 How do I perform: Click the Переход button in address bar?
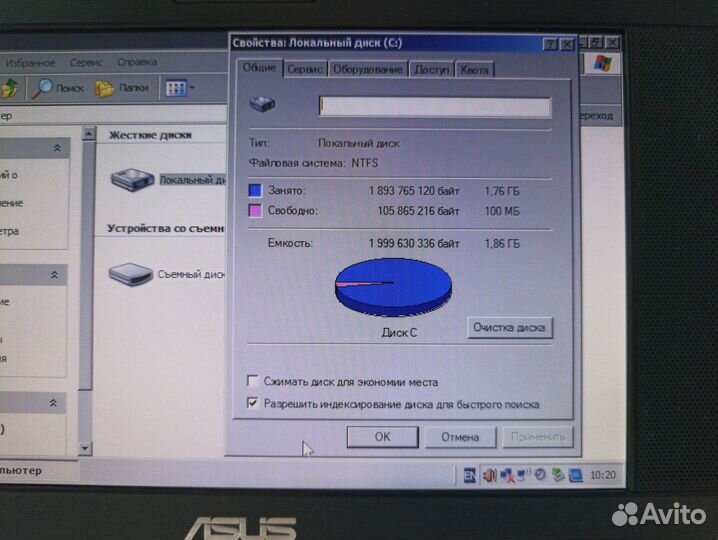click(596, 116)
